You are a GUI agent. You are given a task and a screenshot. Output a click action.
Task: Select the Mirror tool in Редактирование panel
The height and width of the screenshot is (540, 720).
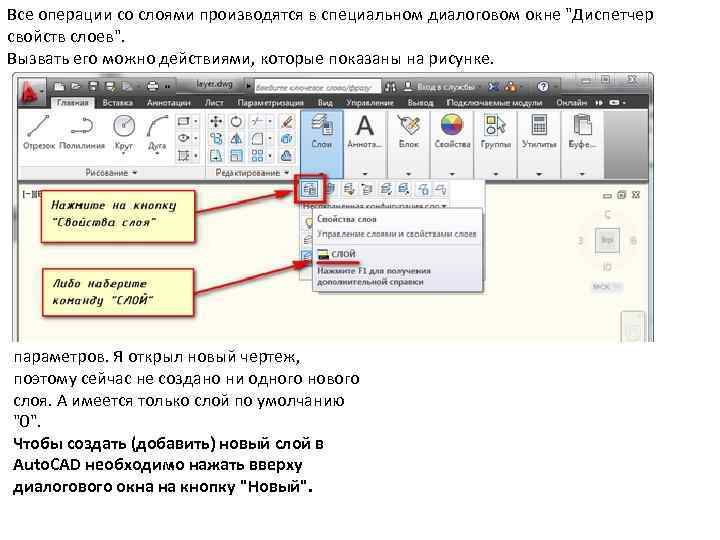tap(236, 139)
